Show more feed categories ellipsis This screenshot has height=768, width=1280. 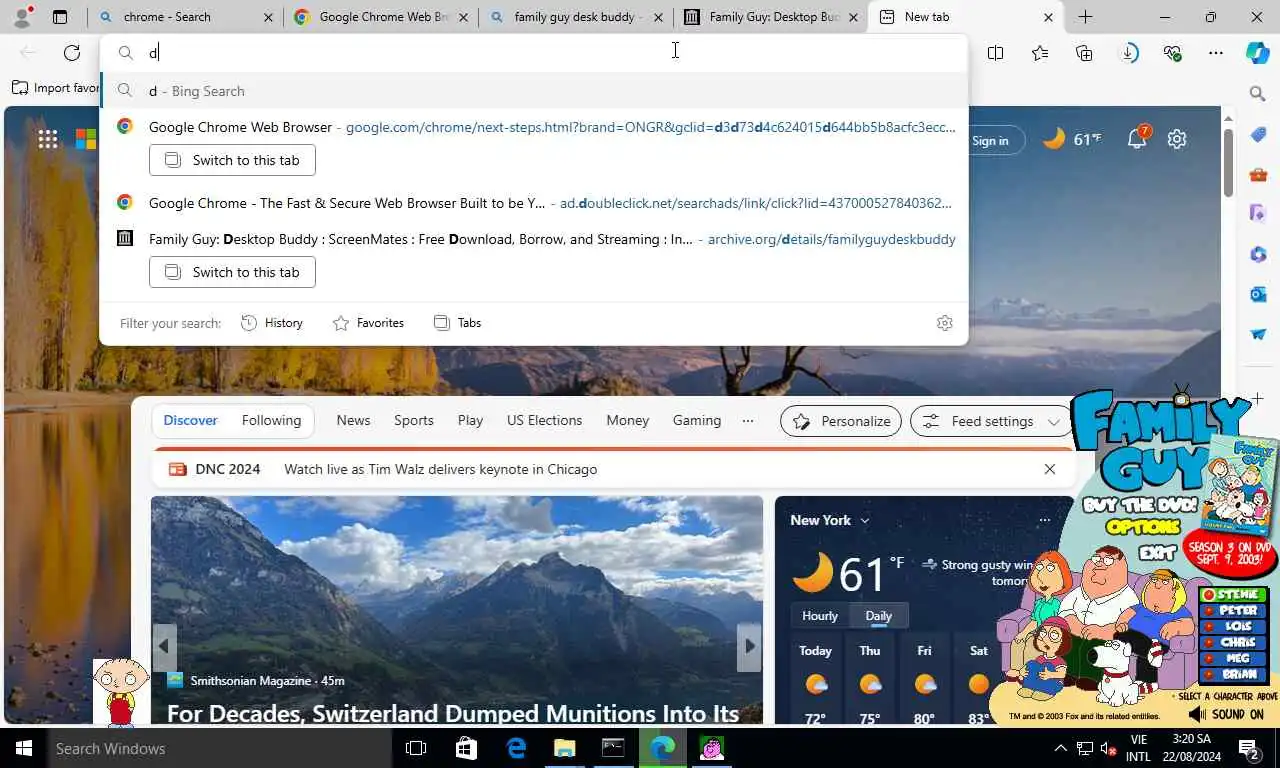748,420
